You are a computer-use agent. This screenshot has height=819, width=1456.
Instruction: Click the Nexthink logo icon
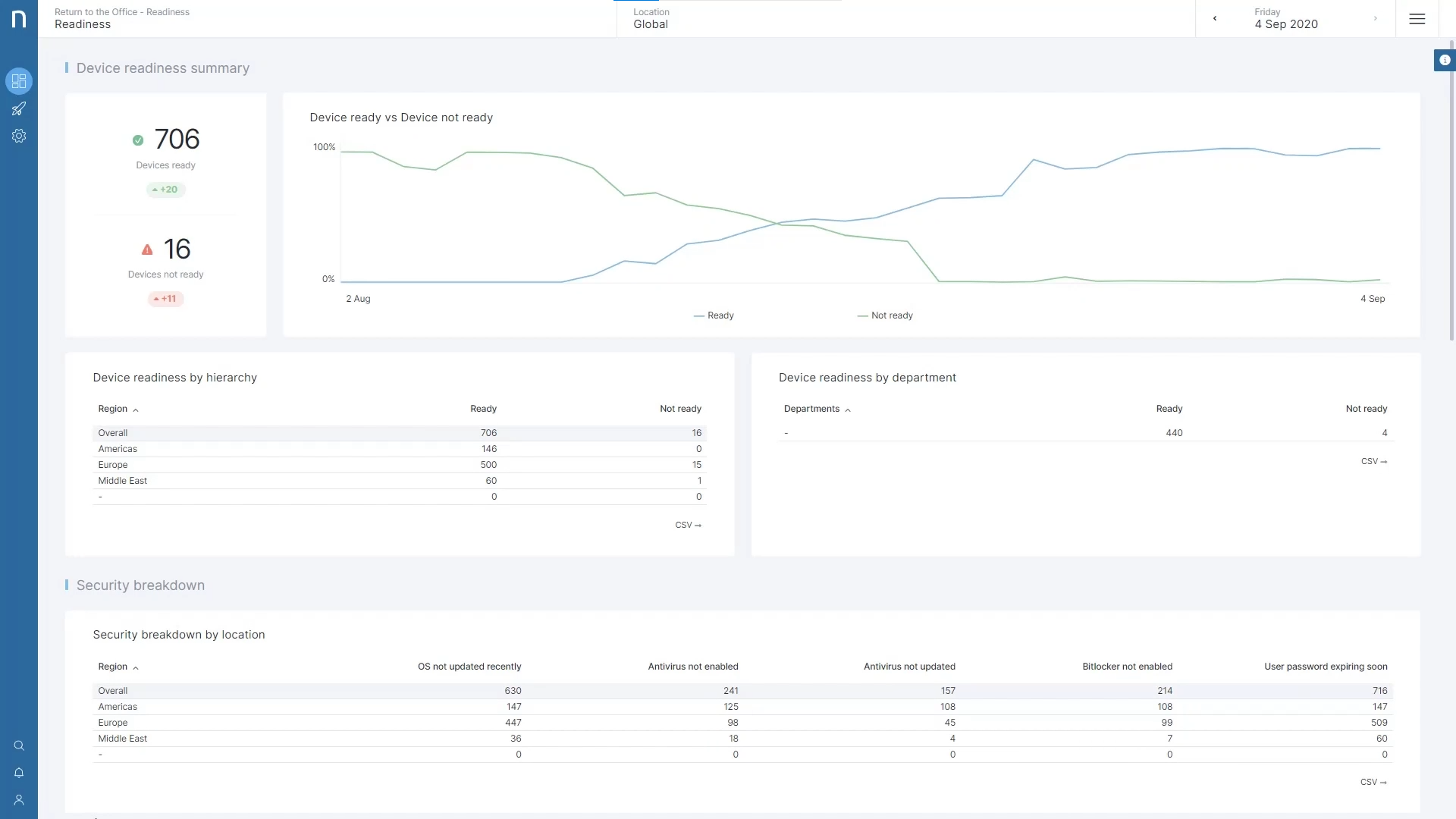pos(19,19)
